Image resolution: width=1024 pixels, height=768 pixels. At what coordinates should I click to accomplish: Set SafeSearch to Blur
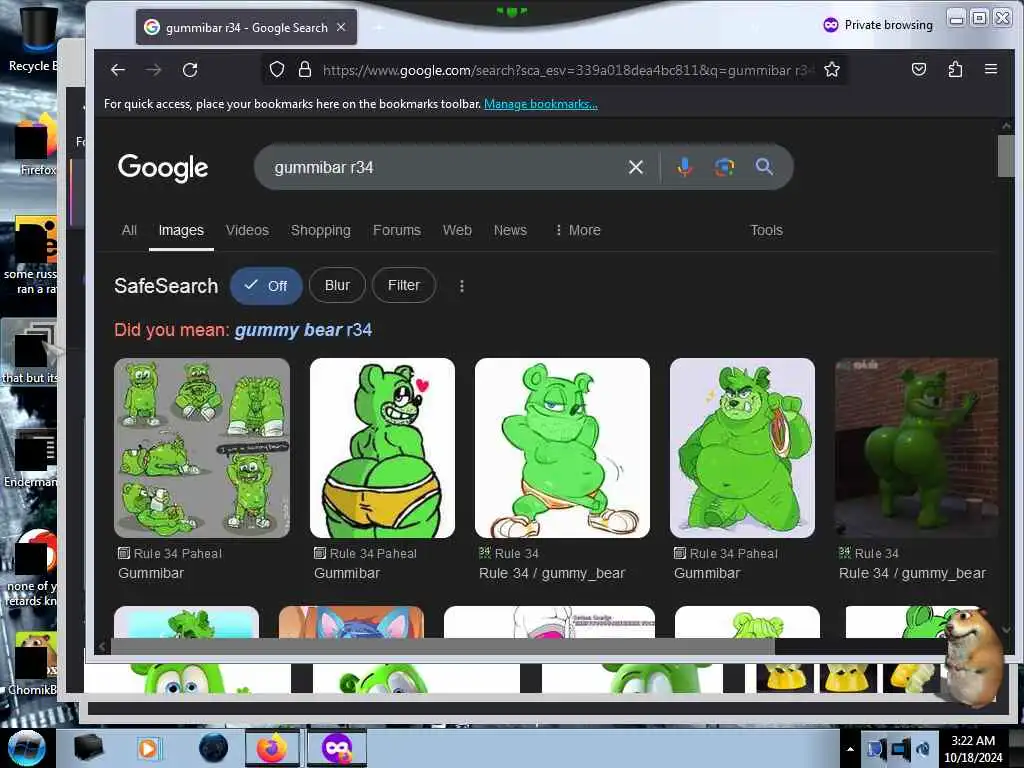pos(337,285)
